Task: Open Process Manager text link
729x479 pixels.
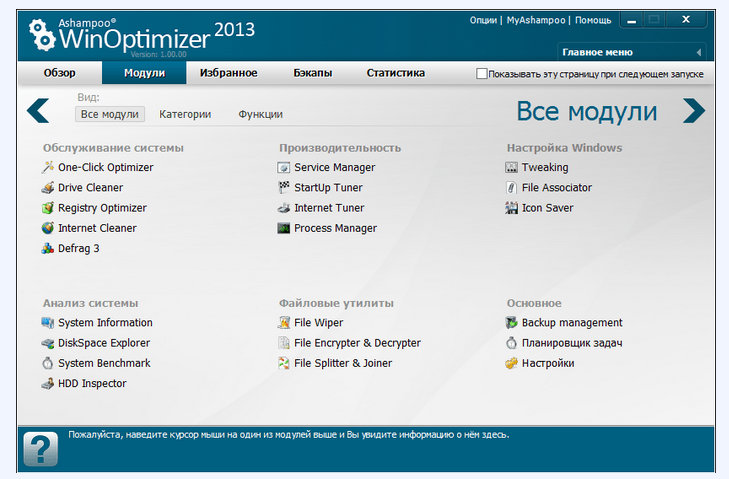Action: (336, 228)
